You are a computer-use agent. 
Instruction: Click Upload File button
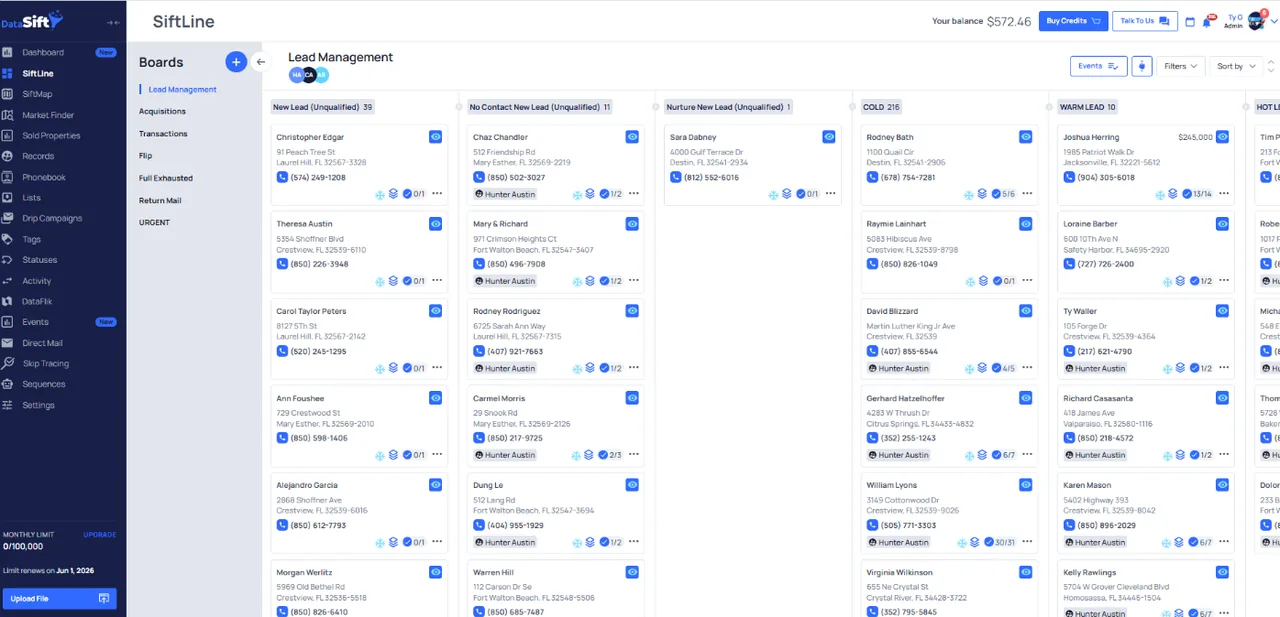59,598
